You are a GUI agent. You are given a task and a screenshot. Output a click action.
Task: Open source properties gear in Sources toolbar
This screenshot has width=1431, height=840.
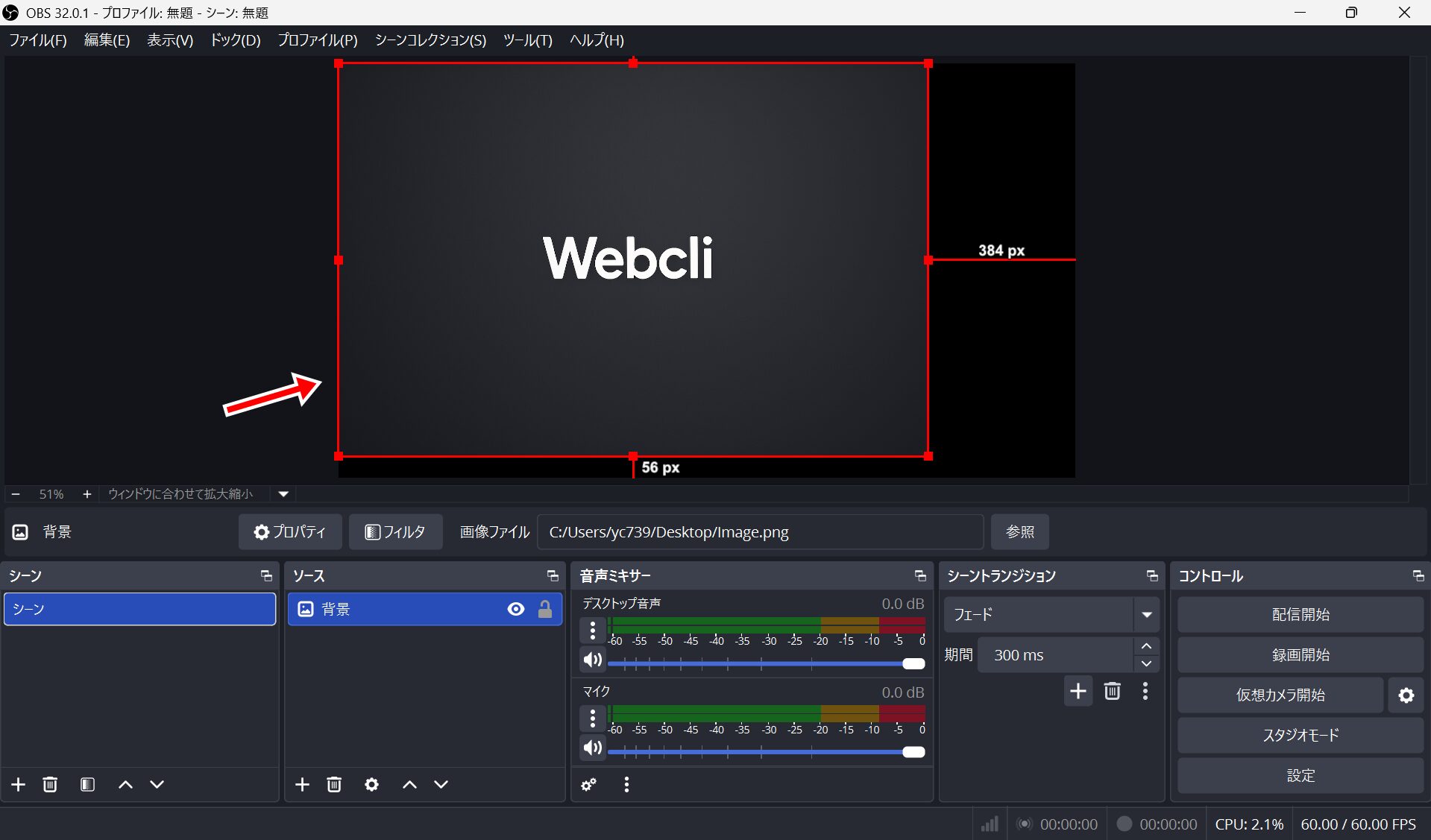371,784
